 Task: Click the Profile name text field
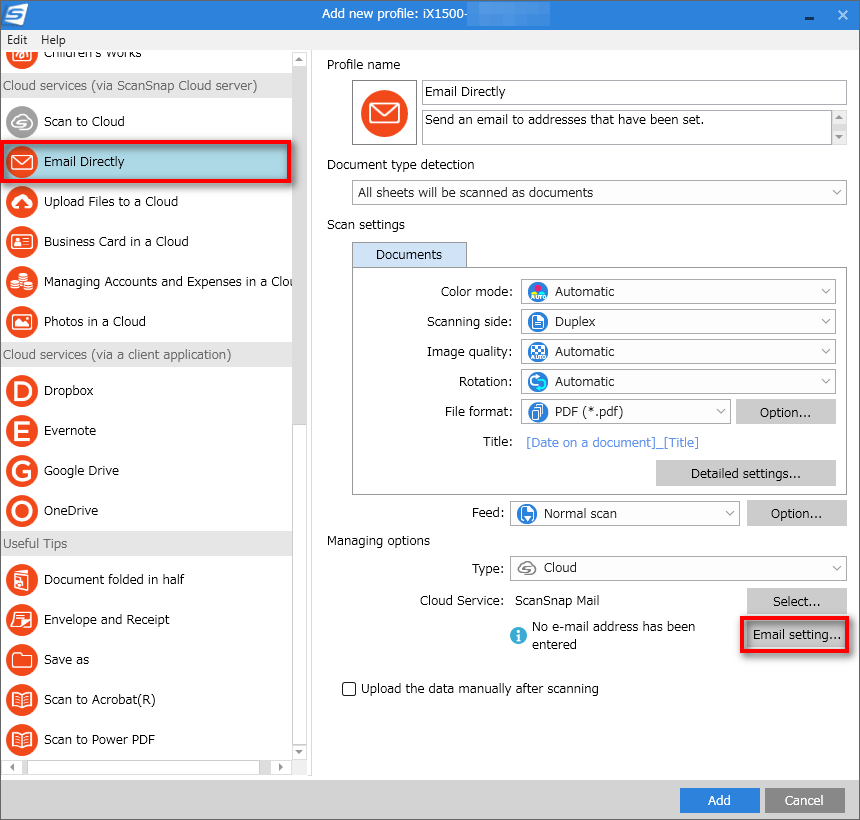click(634, 92)
